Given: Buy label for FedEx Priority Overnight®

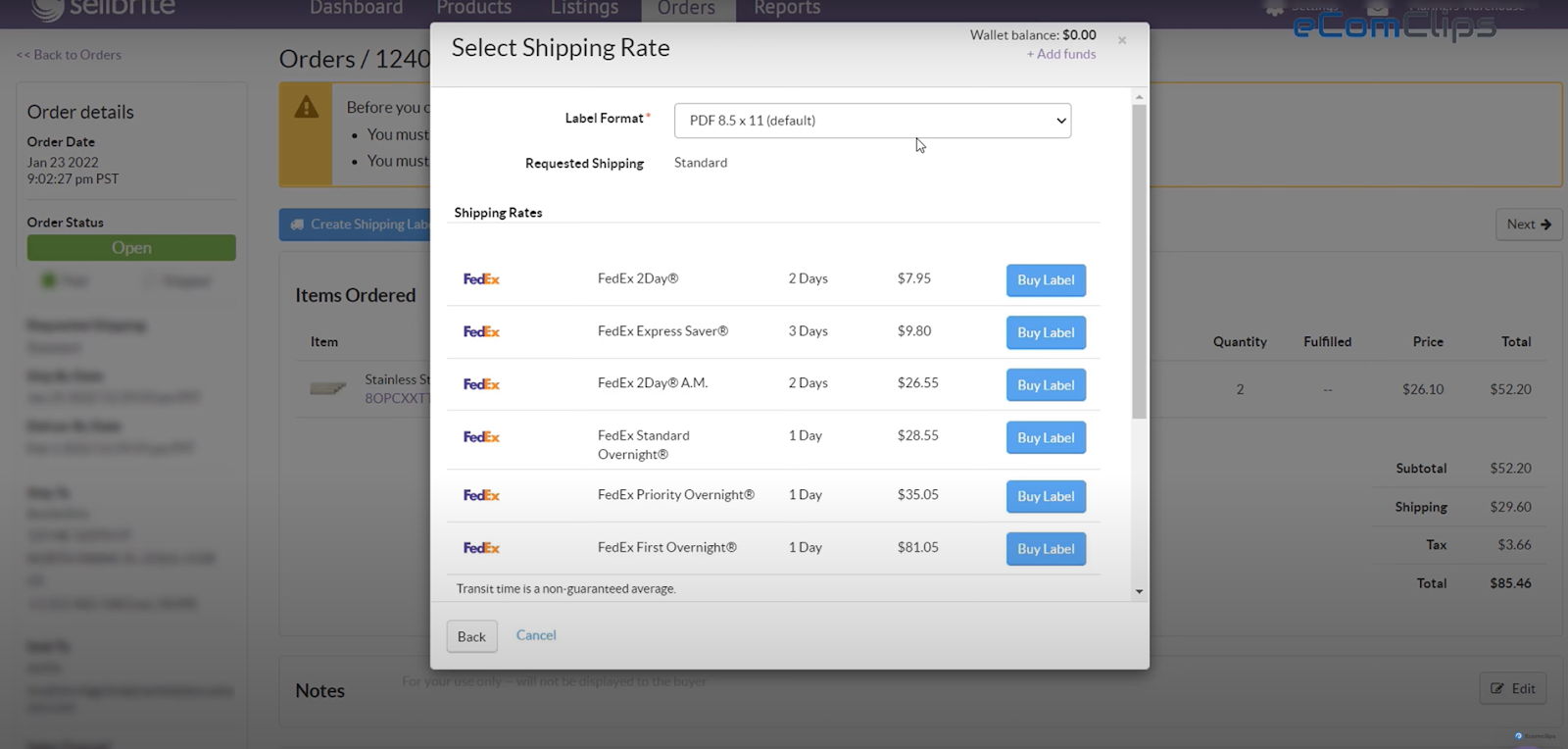Looking at the screenshot, I should [x=1046, y=496].
